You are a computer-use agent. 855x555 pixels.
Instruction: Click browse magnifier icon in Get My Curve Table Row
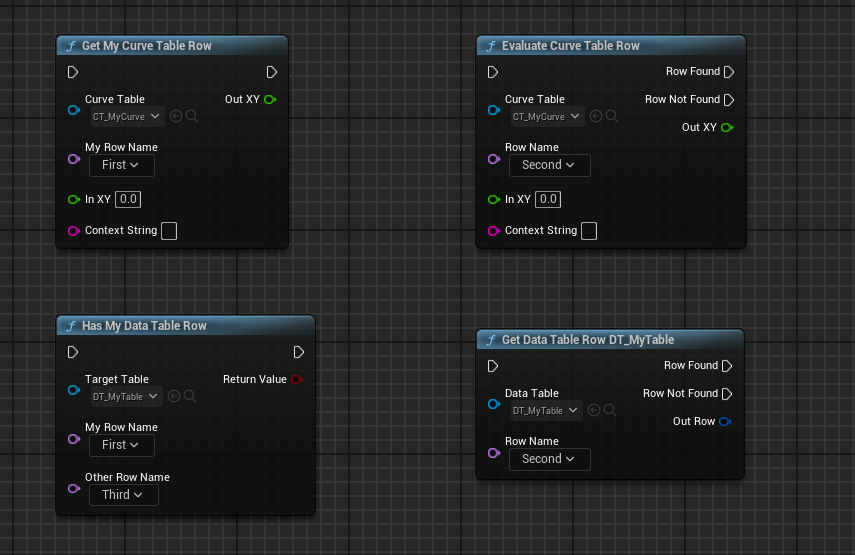pyautogui.click(x=191, y=116)
